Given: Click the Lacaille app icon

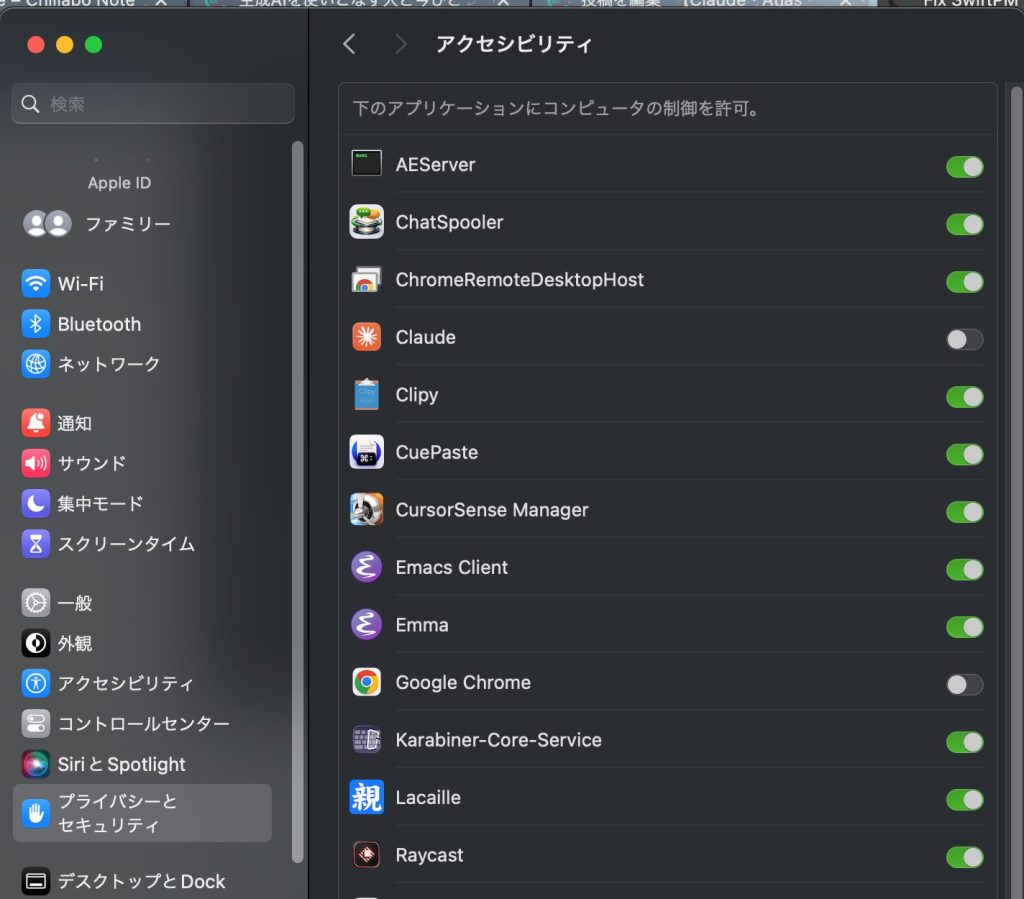Looking at the screenshot, I should click(x=366, y=797).
